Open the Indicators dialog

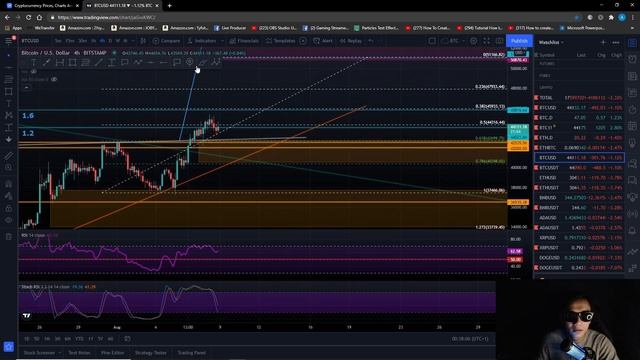[x=202, y=41]
